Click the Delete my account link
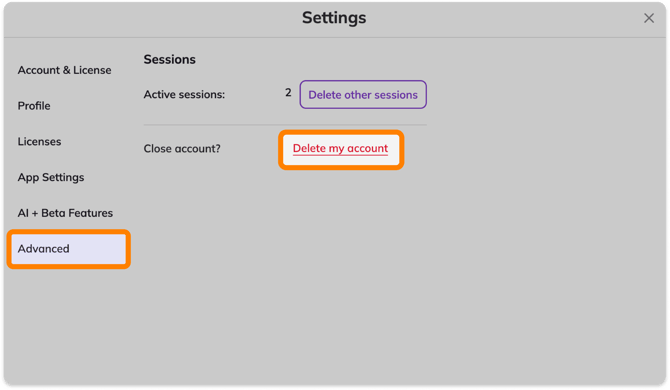This screenshot has width=670, height=390. click(340, 148)
